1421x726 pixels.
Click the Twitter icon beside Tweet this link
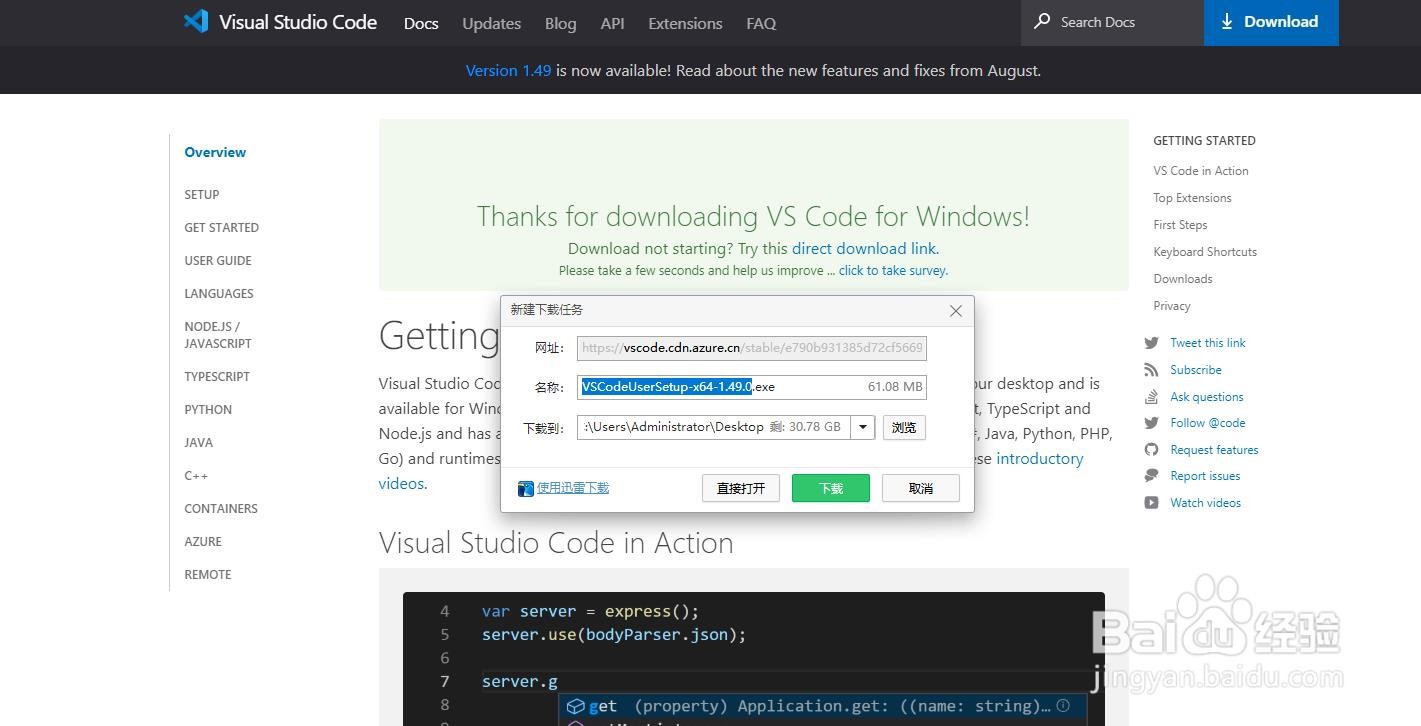(1152, 343)
